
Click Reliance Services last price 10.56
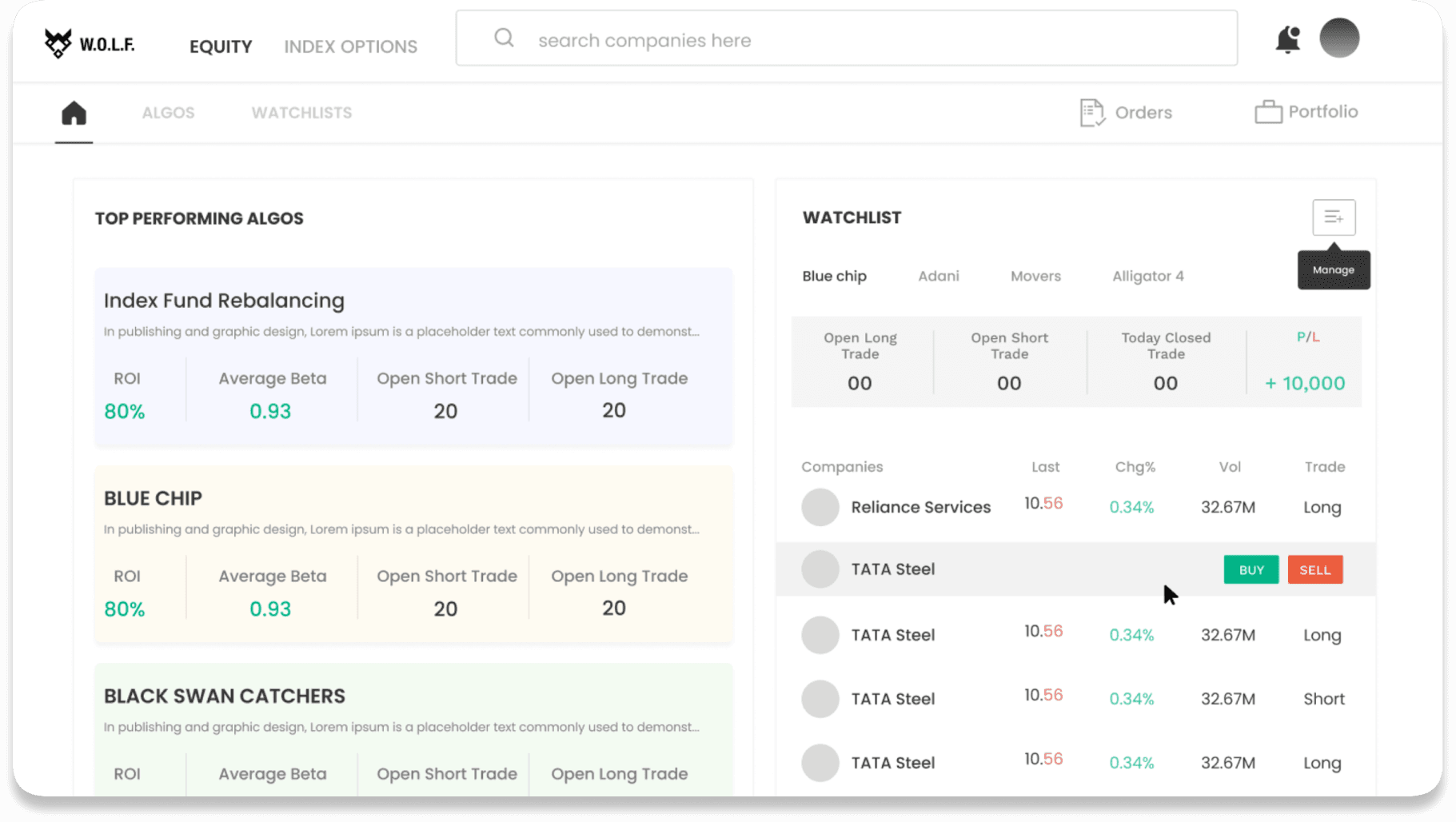tap(1043, 503)
